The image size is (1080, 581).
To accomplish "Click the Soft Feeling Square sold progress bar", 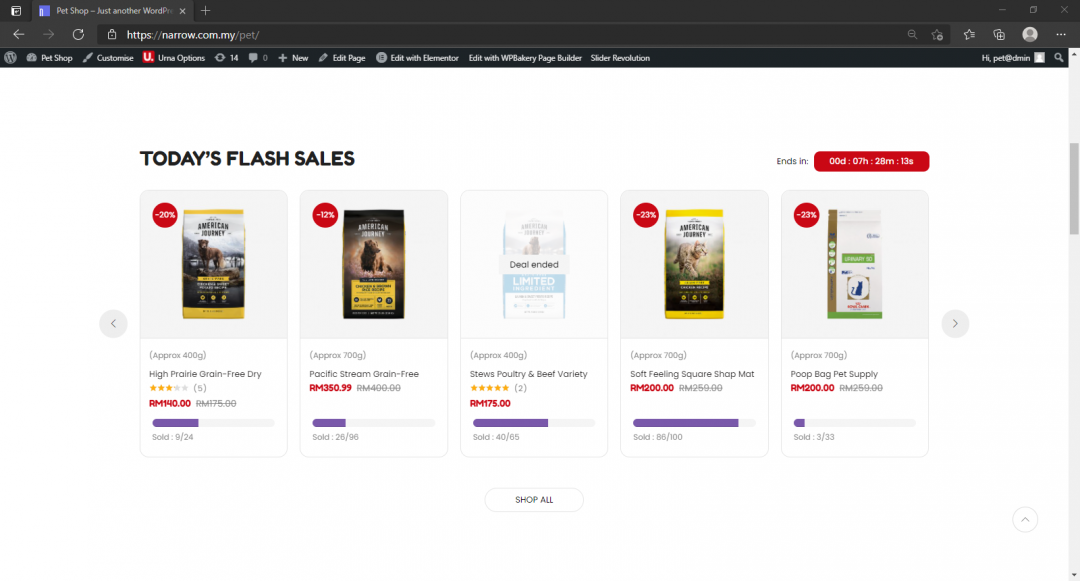I will [694, 423].
